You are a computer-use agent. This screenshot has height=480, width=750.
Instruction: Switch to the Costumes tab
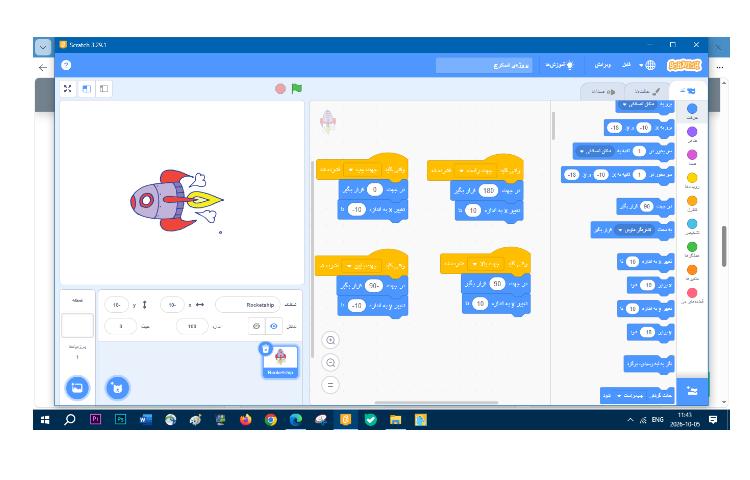(648, 91)
